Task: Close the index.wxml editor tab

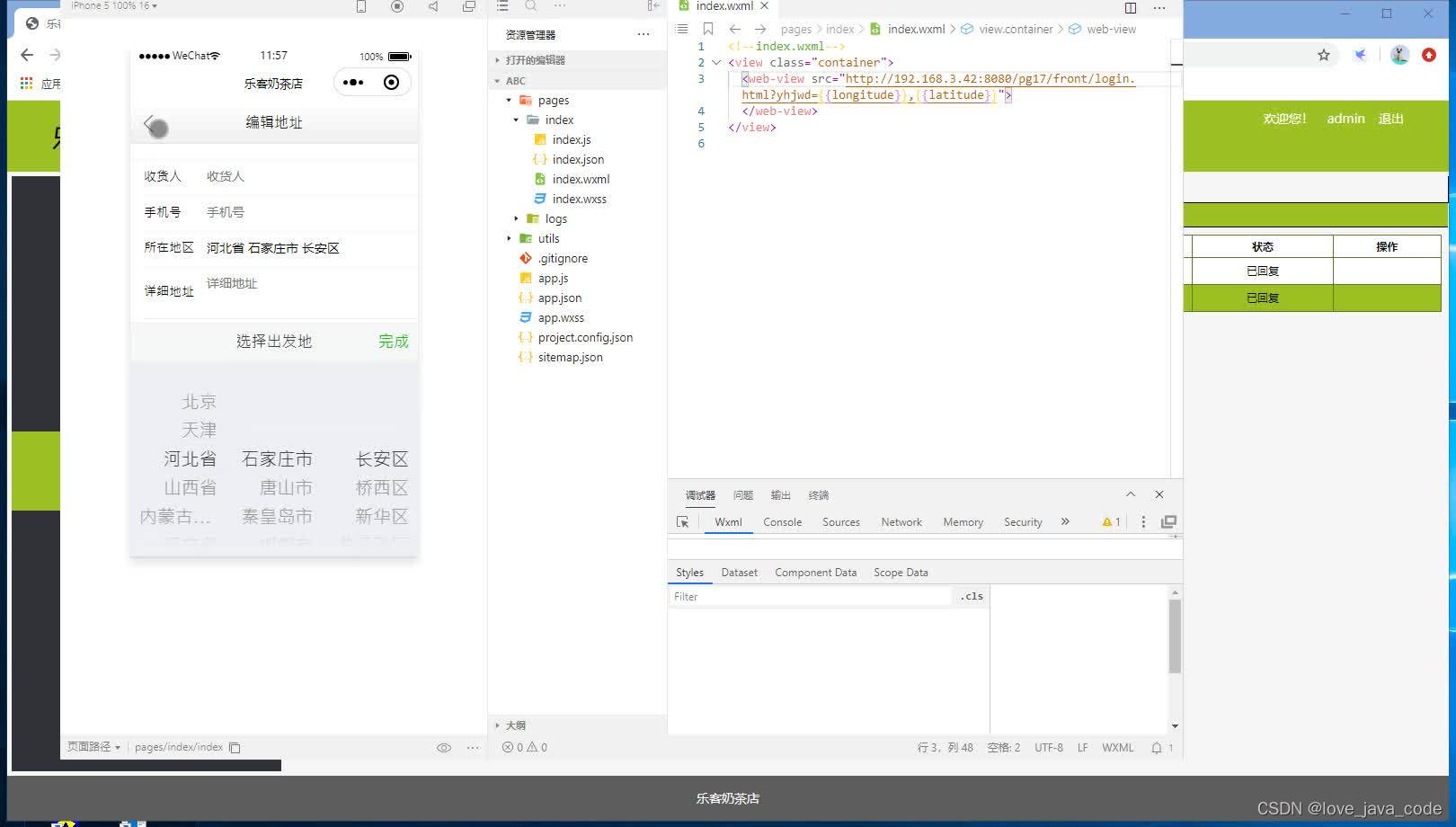Action: (x=765, y=6)
